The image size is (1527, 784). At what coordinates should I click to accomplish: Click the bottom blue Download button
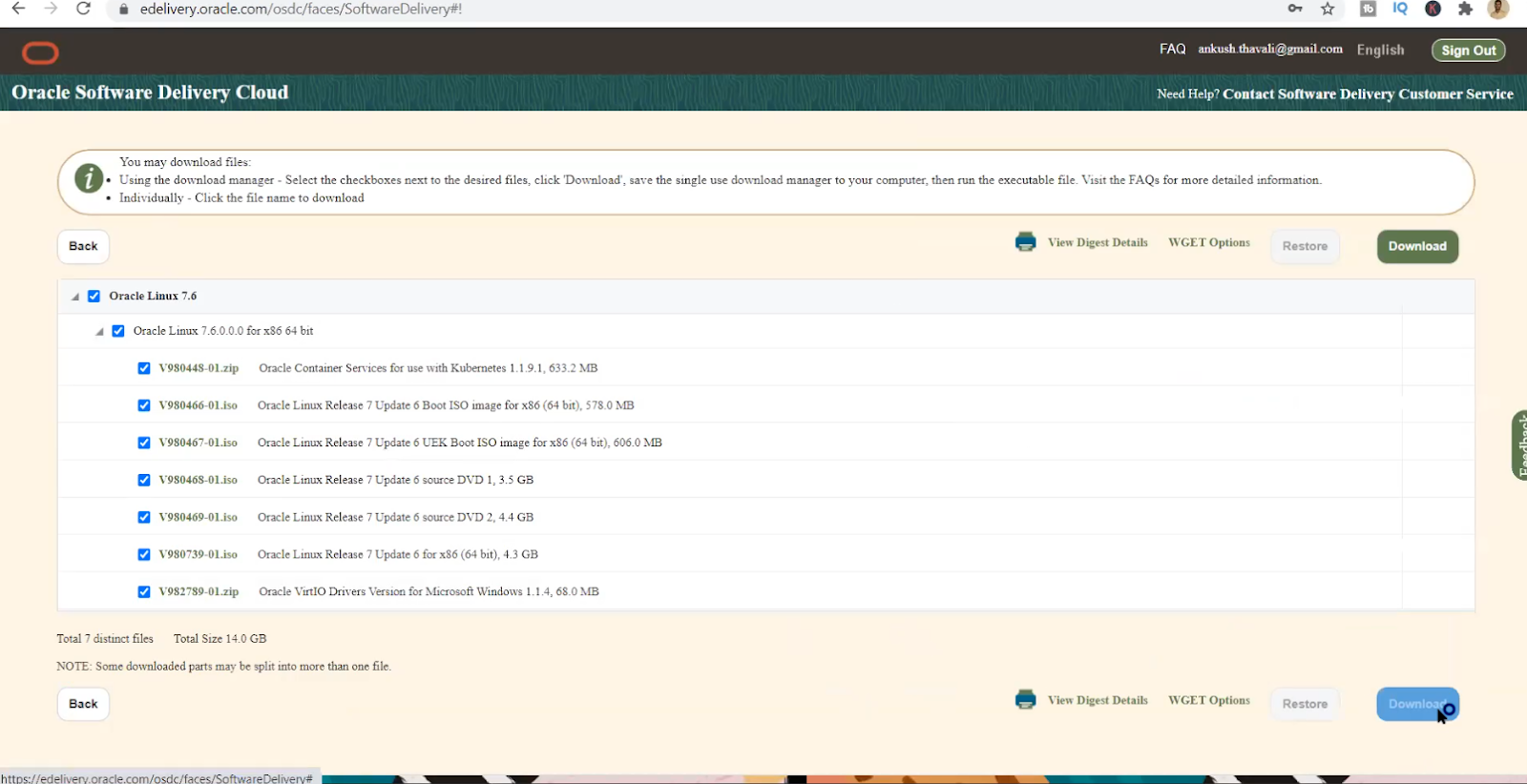tap(1417, 704)
